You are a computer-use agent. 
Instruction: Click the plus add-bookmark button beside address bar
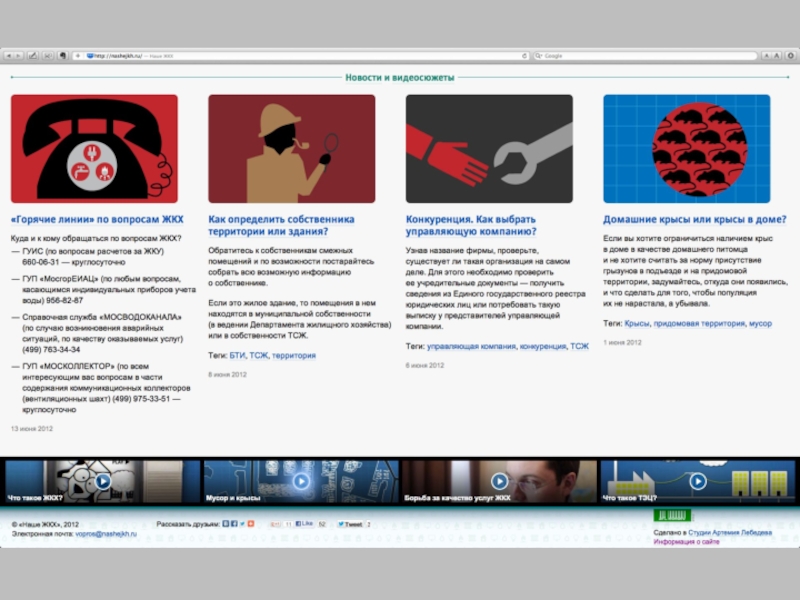(78, 56)
